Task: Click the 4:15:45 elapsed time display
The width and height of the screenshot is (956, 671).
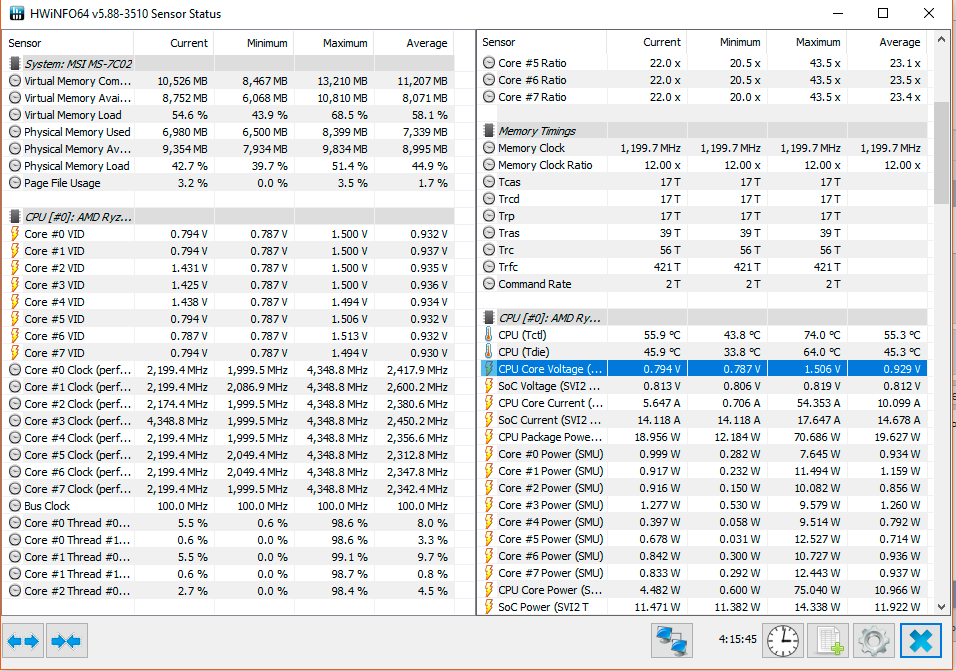Action: pos(737,639)
